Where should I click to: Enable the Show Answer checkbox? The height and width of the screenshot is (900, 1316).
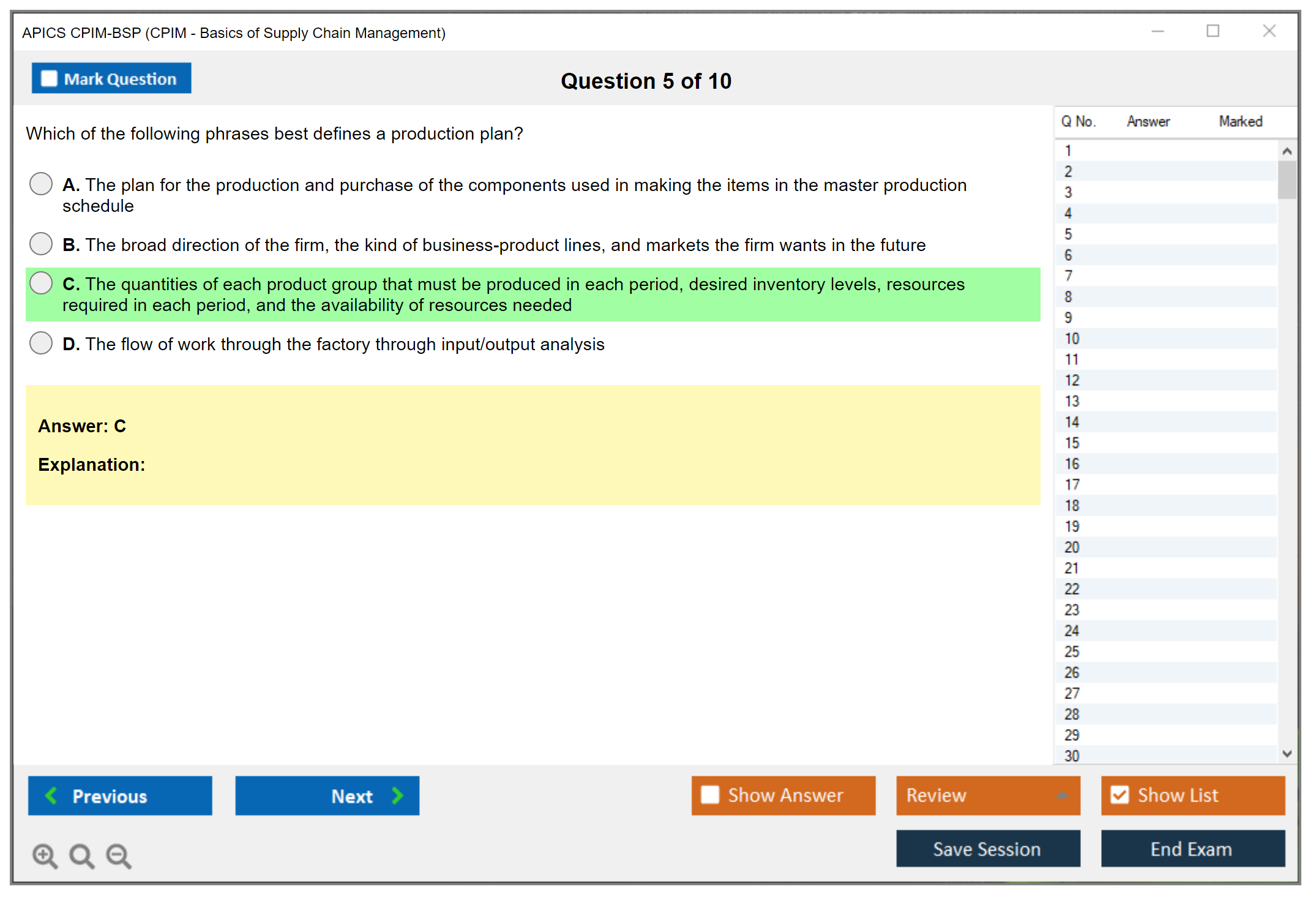point(710,795)
